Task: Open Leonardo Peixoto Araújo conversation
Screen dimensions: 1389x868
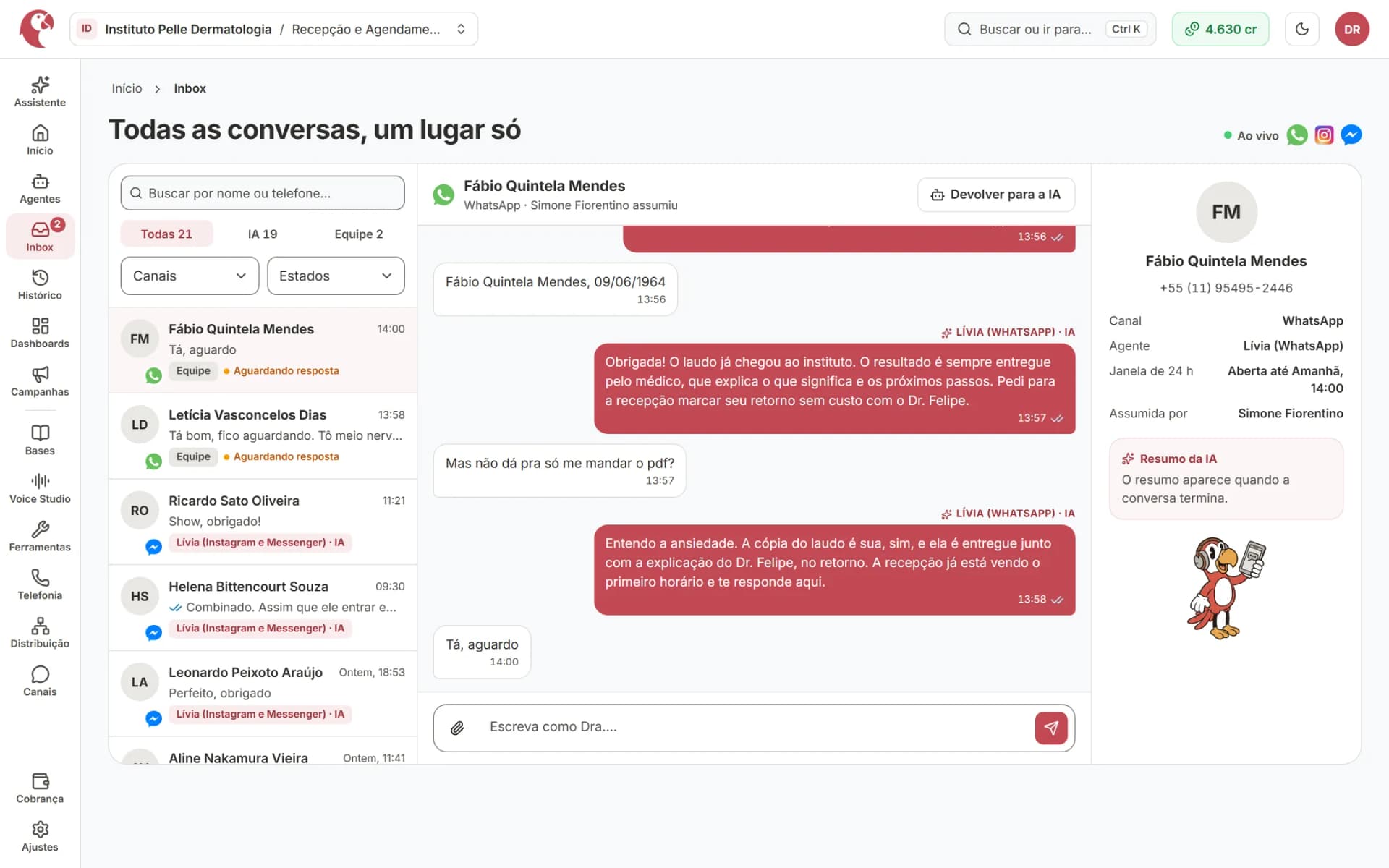Action: tap(263, 694)
